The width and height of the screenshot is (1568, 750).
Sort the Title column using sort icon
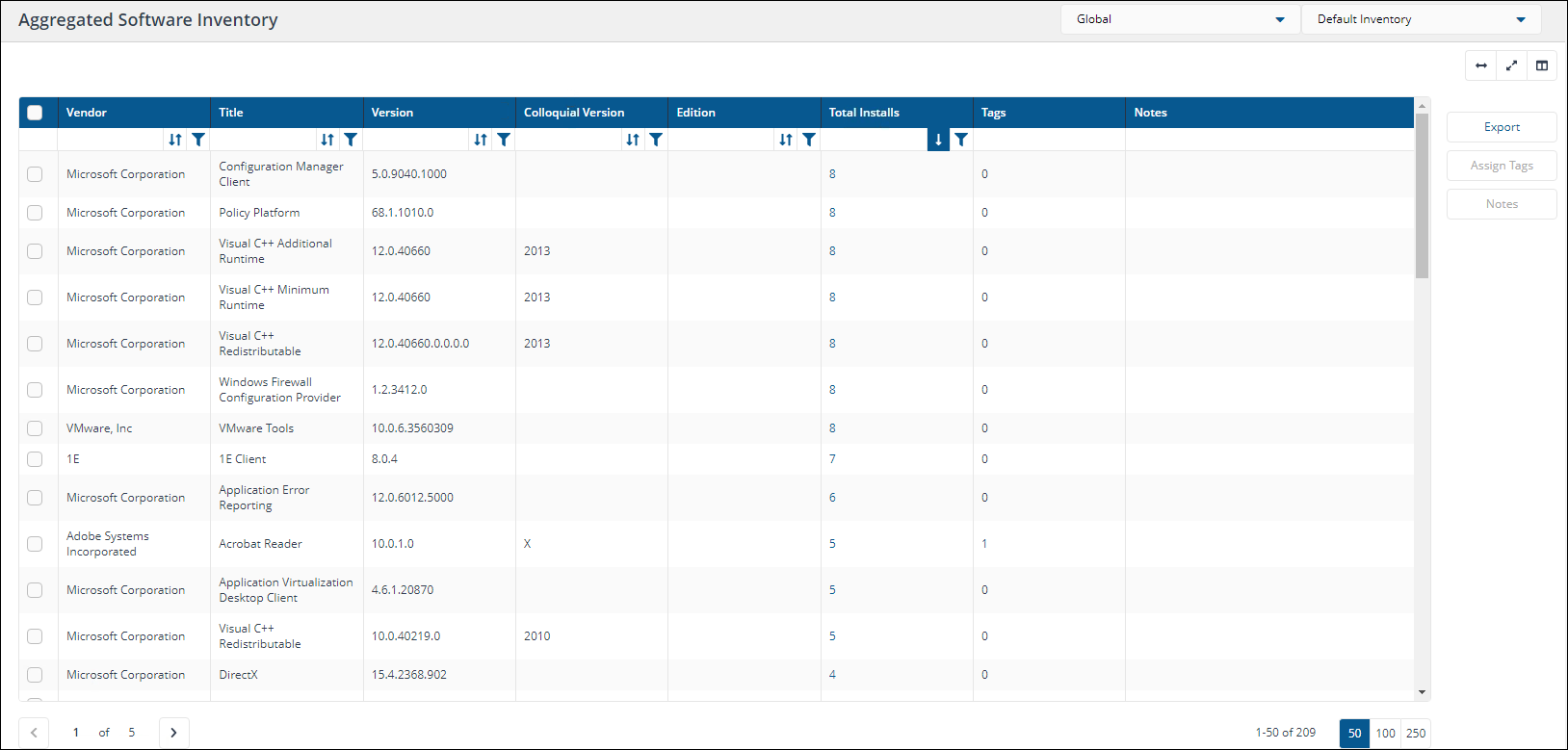pos(327,140)
